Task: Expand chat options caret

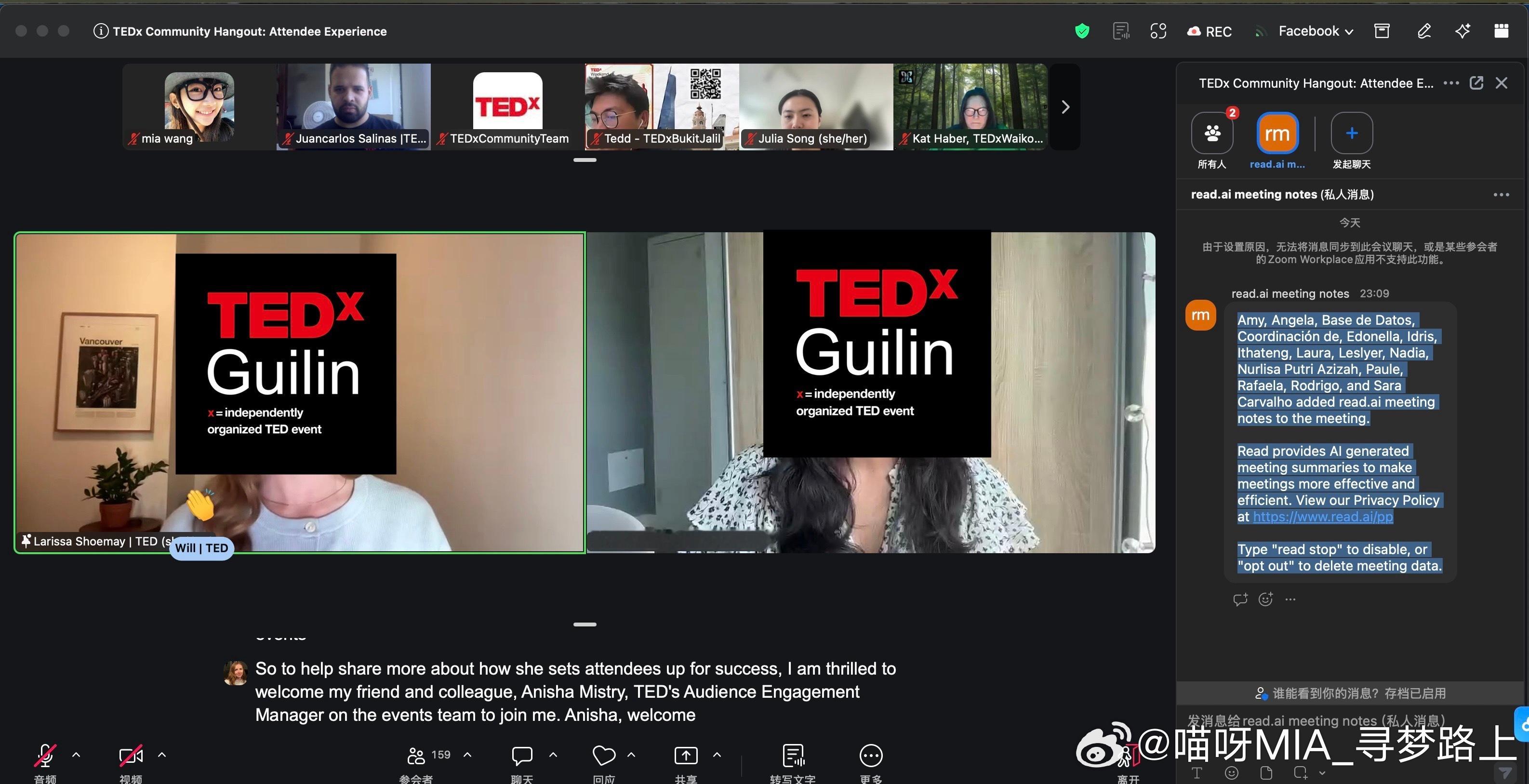Action: pos(553,755)
